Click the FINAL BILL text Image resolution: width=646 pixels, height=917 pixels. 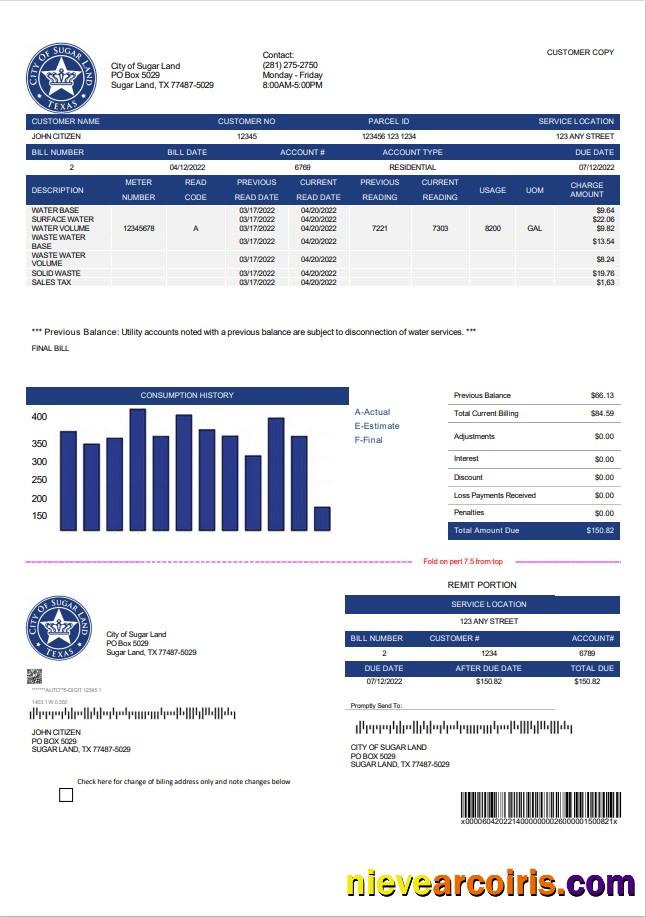(x=50, y=348)
